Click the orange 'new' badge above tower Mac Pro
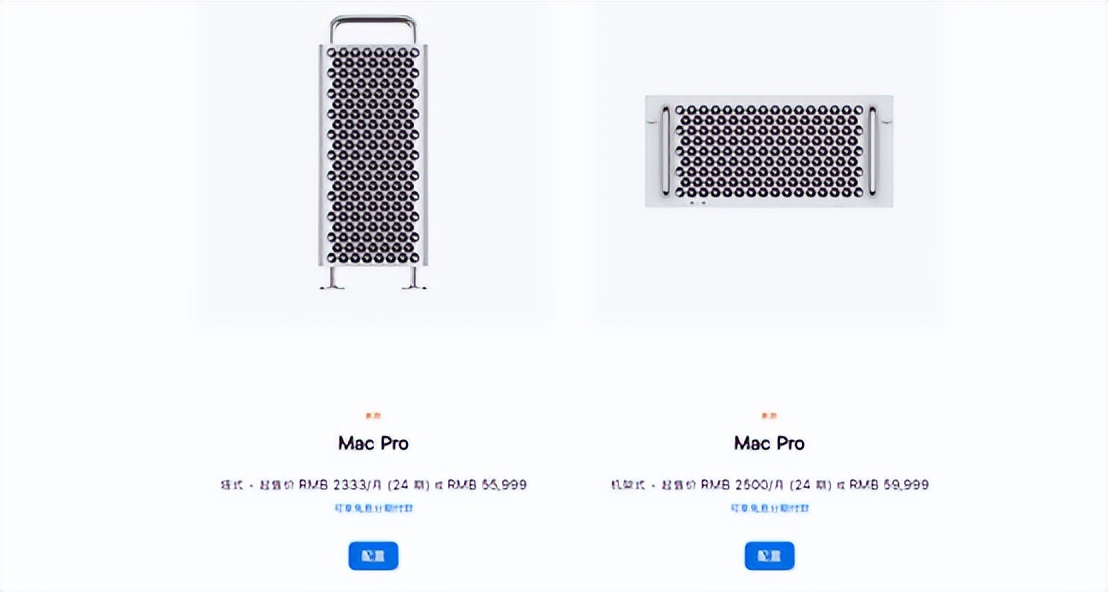The width and height of the screenshot is (1108, 592). pyautogui.click(x=373, y=415)
